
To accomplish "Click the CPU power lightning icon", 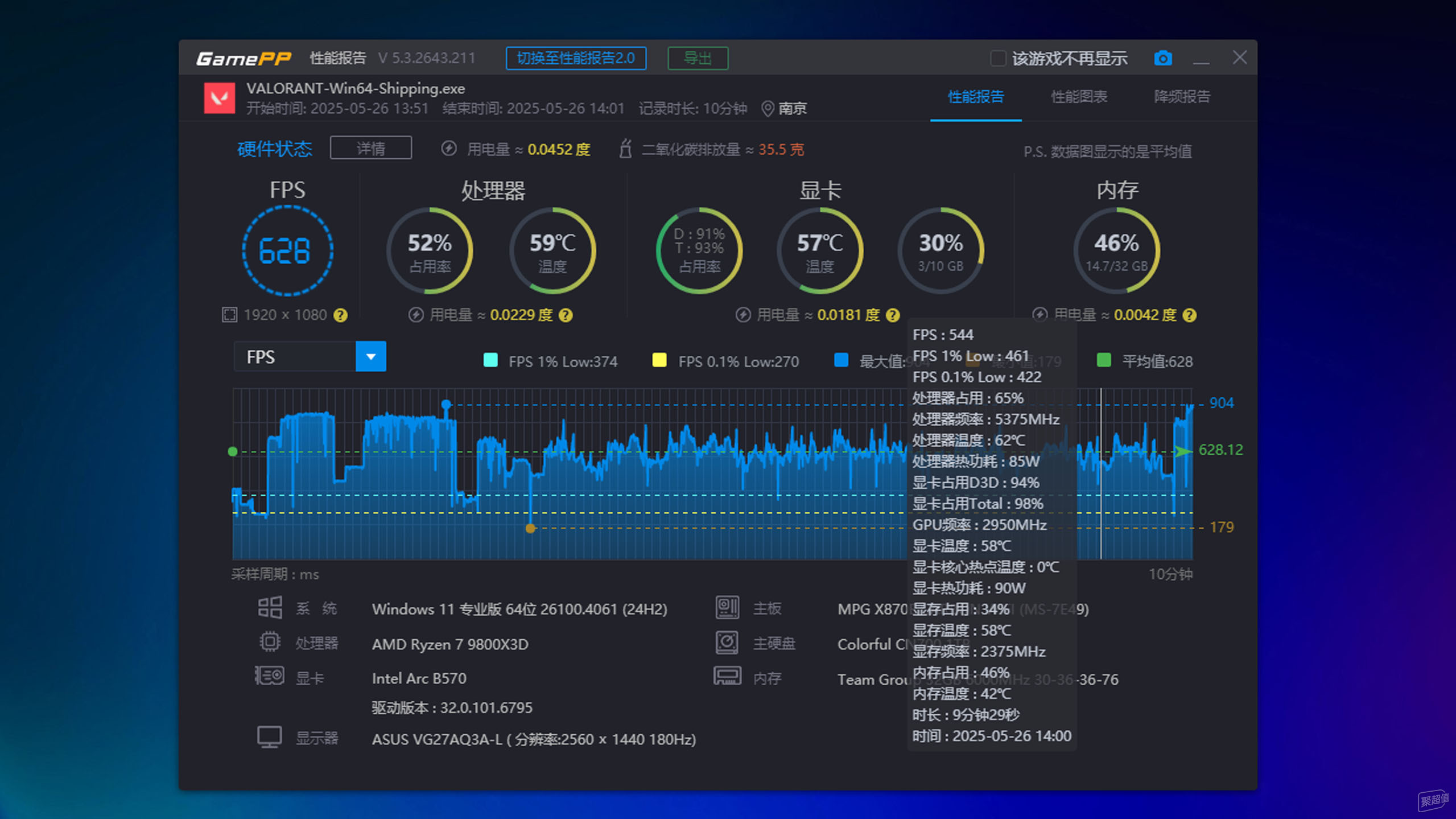I will [x=416, y=315].
